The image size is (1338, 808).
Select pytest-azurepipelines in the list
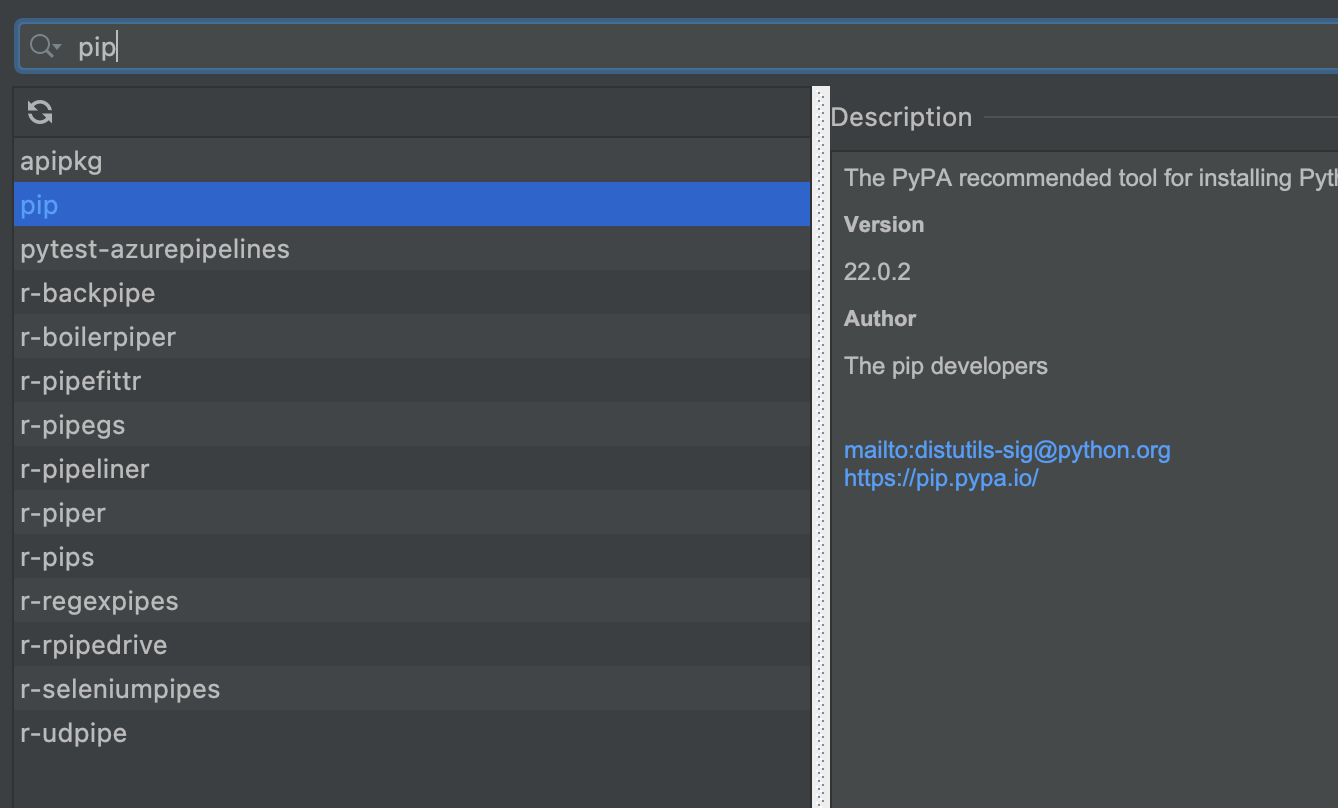[x=412, y=248]
